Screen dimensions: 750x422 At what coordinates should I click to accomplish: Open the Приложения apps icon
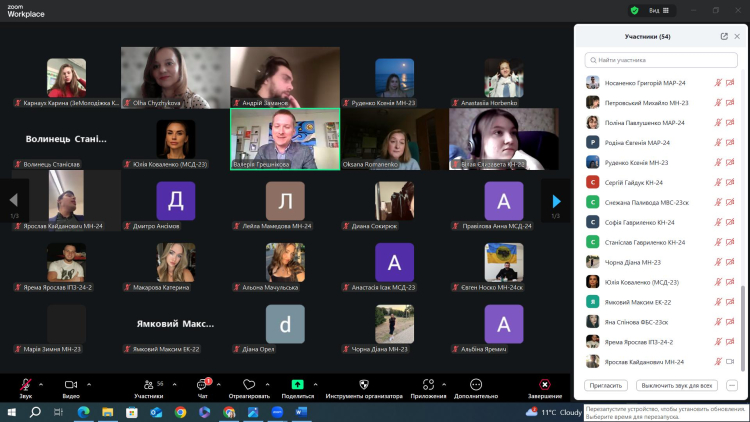tap(428, 384)
